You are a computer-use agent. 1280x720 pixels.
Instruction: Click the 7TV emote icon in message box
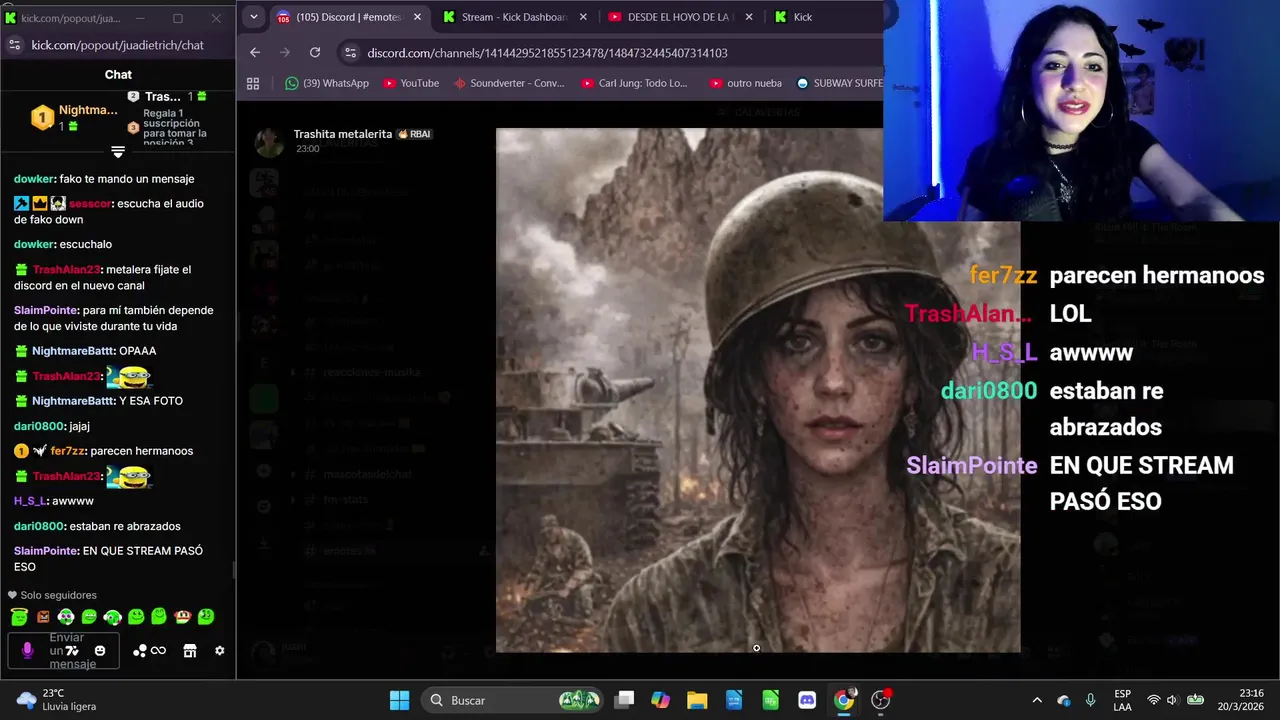pos(72,651)
